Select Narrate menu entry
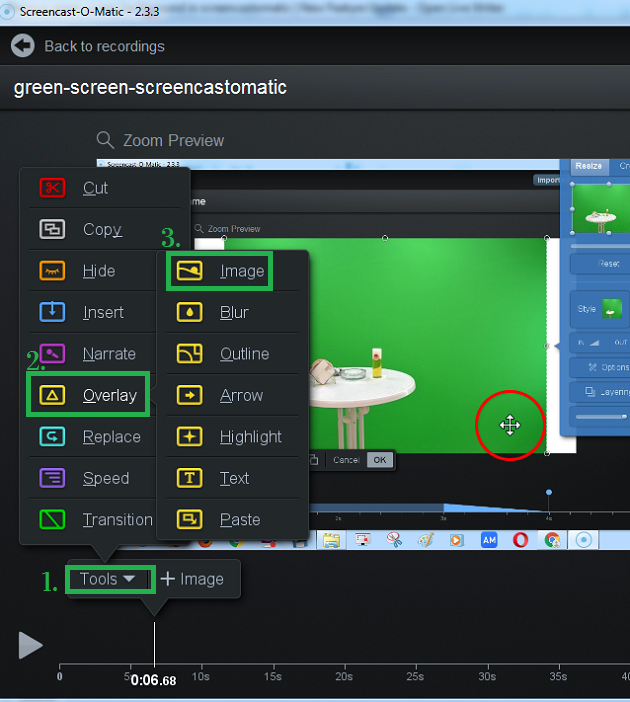The height and width of the screenshot is (702, 630). [93, 354]
